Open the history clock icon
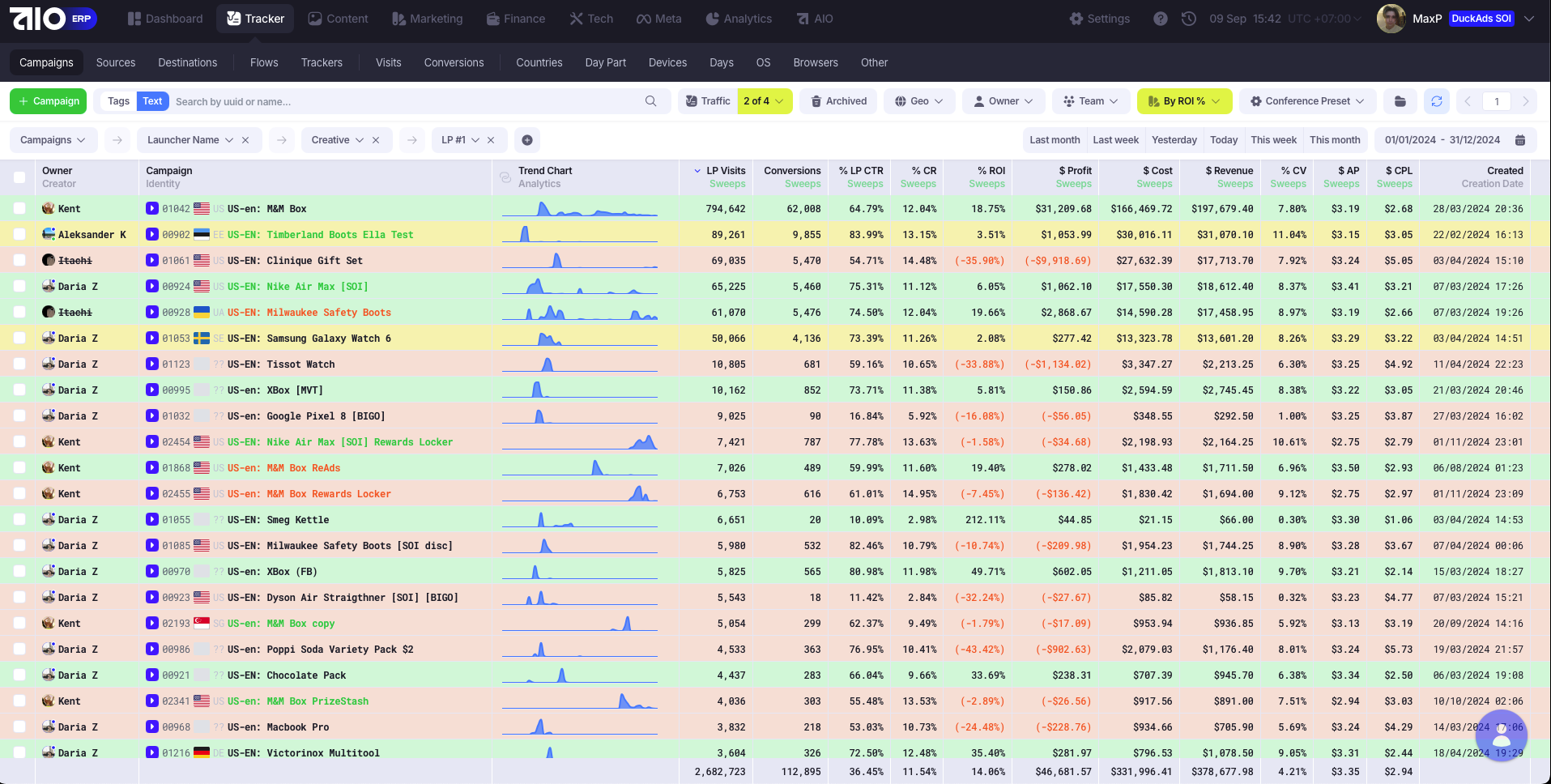 (1188, 19)
